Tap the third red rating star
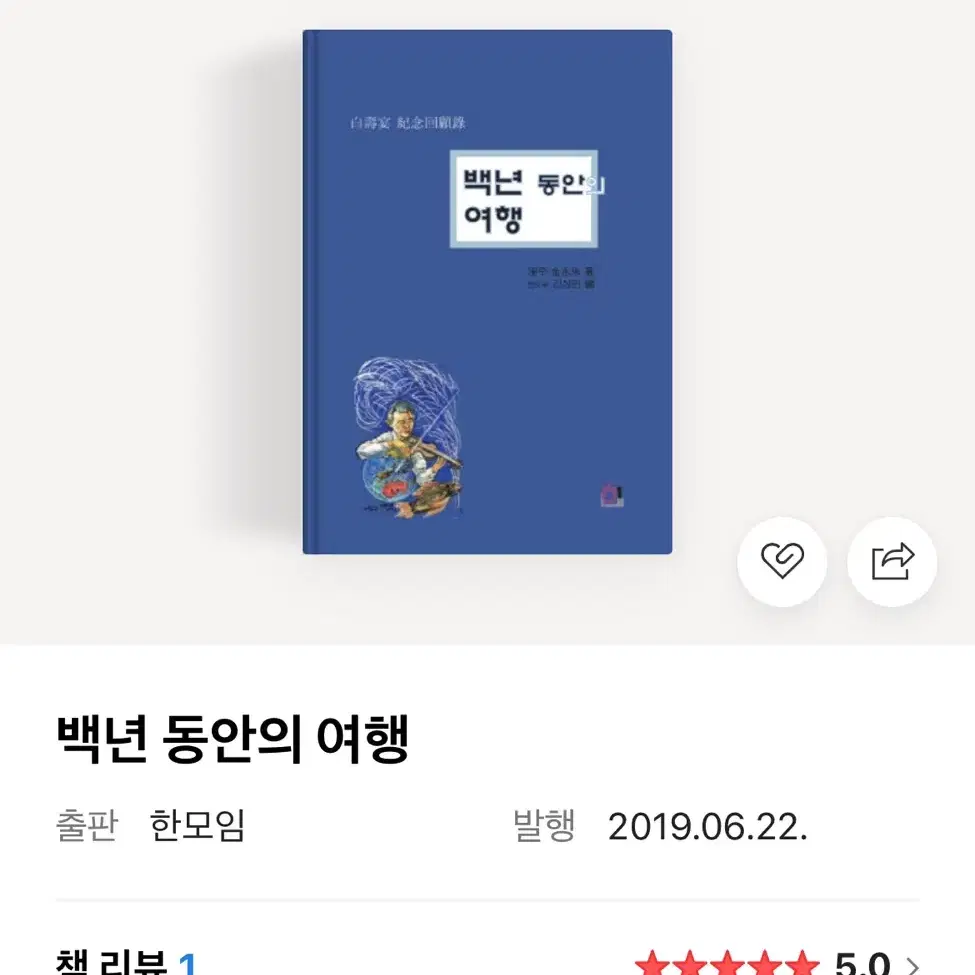Screen dimensions: 975x975 coord(728,964)
